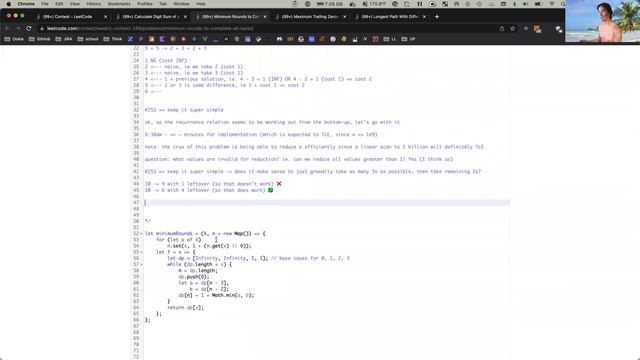
Task: Open a new browser tab
Action: click(x=437, y=17)
